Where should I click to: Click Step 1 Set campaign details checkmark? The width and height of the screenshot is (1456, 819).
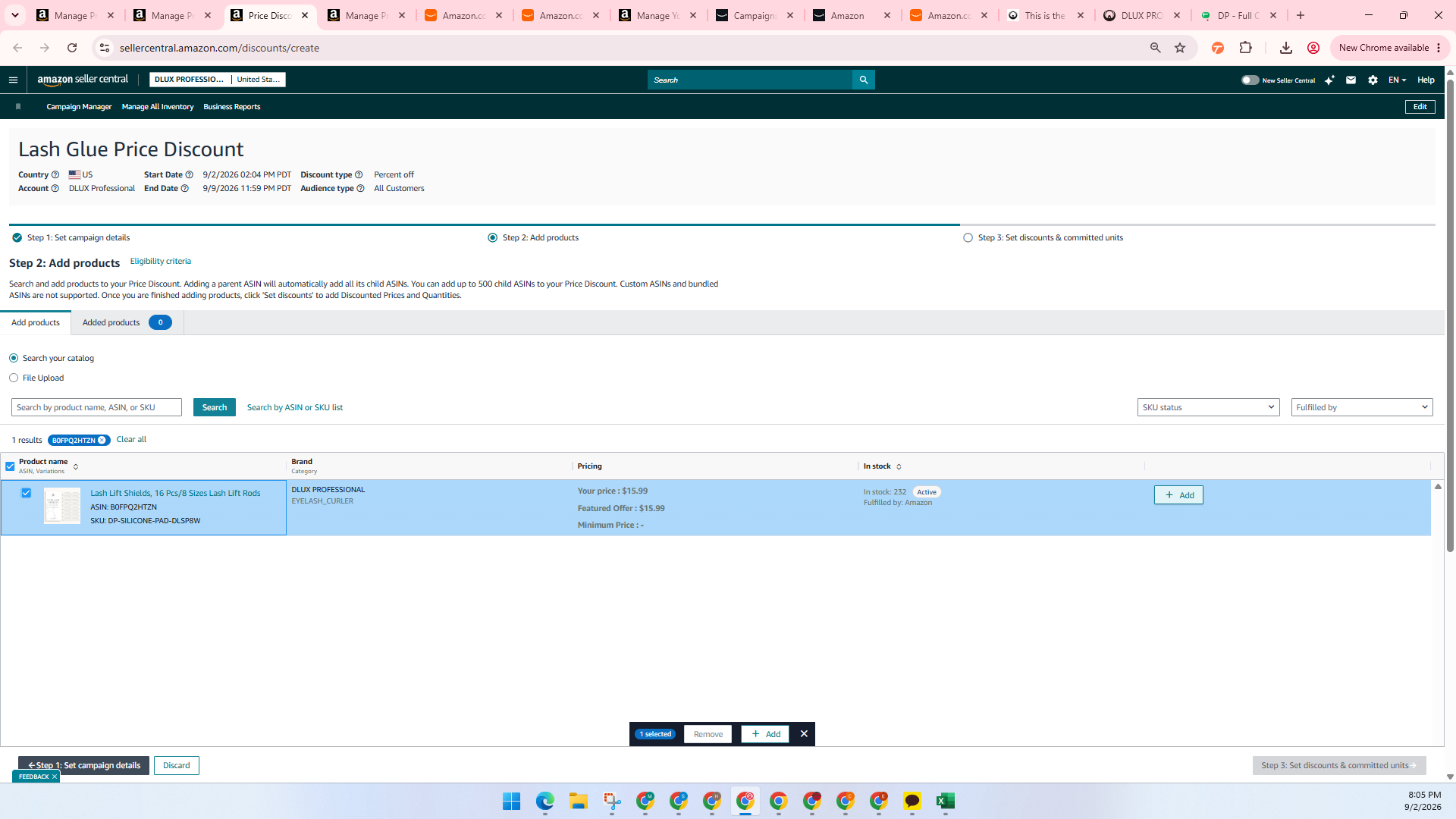(17, 237)
